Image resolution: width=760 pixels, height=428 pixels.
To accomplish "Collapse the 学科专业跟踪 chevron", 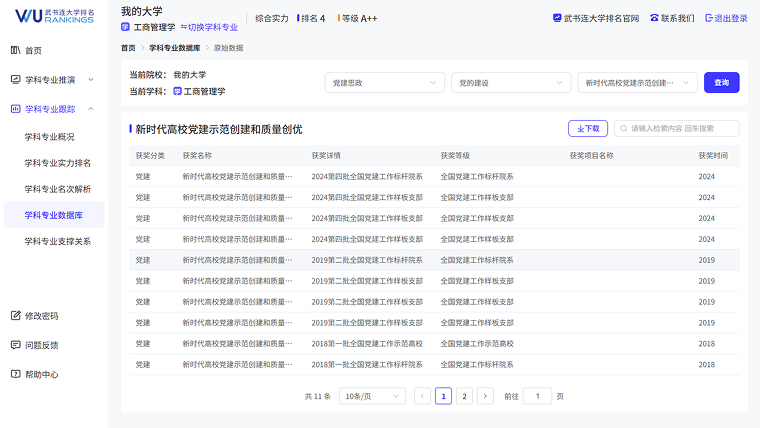I will [x=91, y=109].
